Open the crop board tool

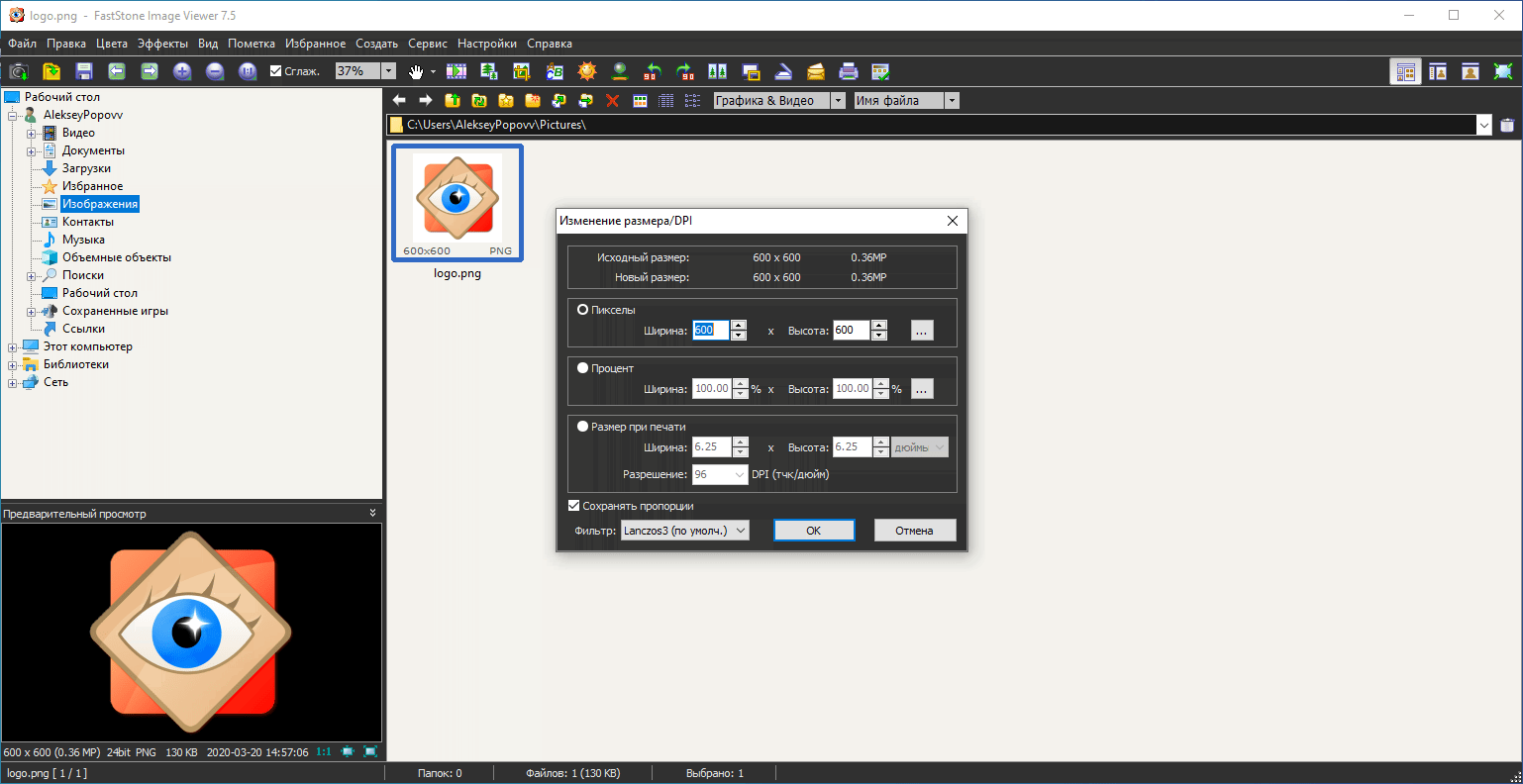(x=522, y=71)
